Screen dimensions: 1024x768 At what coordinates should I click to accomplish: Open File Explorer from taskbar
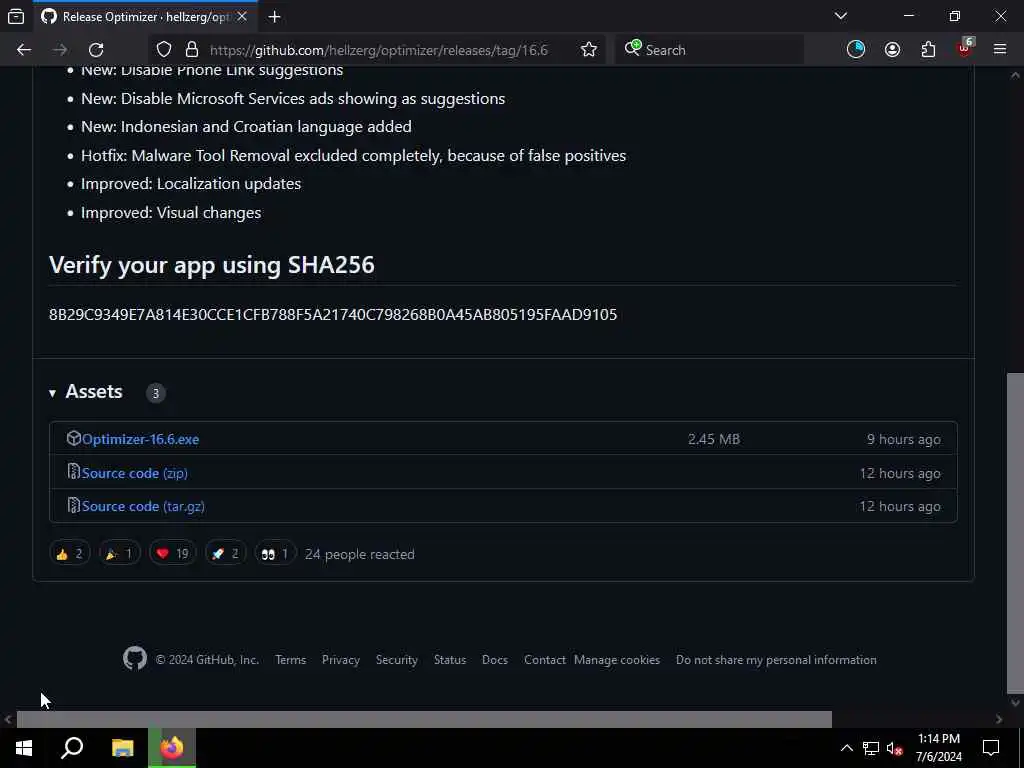coord(122,748)
